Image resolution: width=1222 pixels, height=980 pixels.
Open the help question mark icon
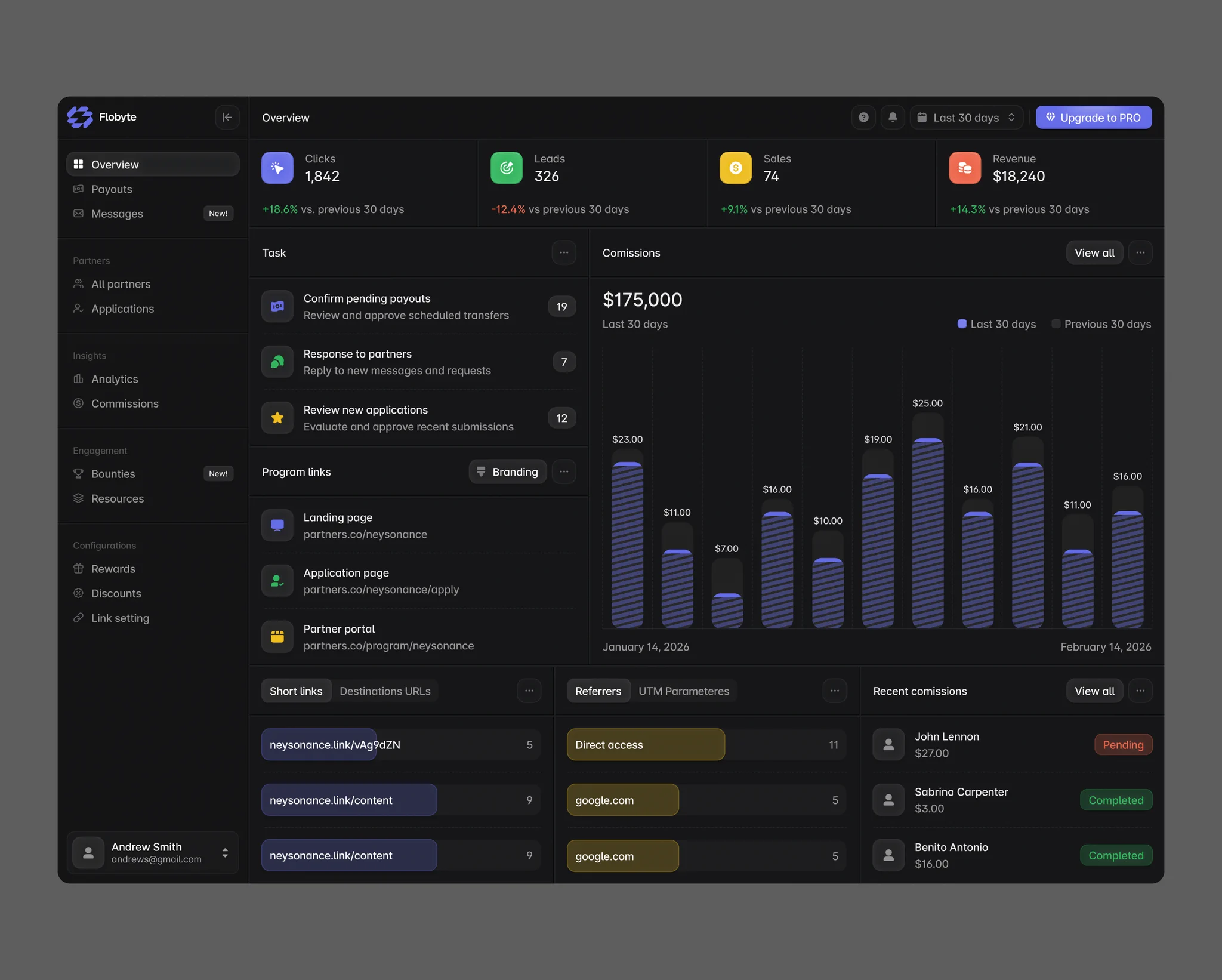(x=863, y=118)
